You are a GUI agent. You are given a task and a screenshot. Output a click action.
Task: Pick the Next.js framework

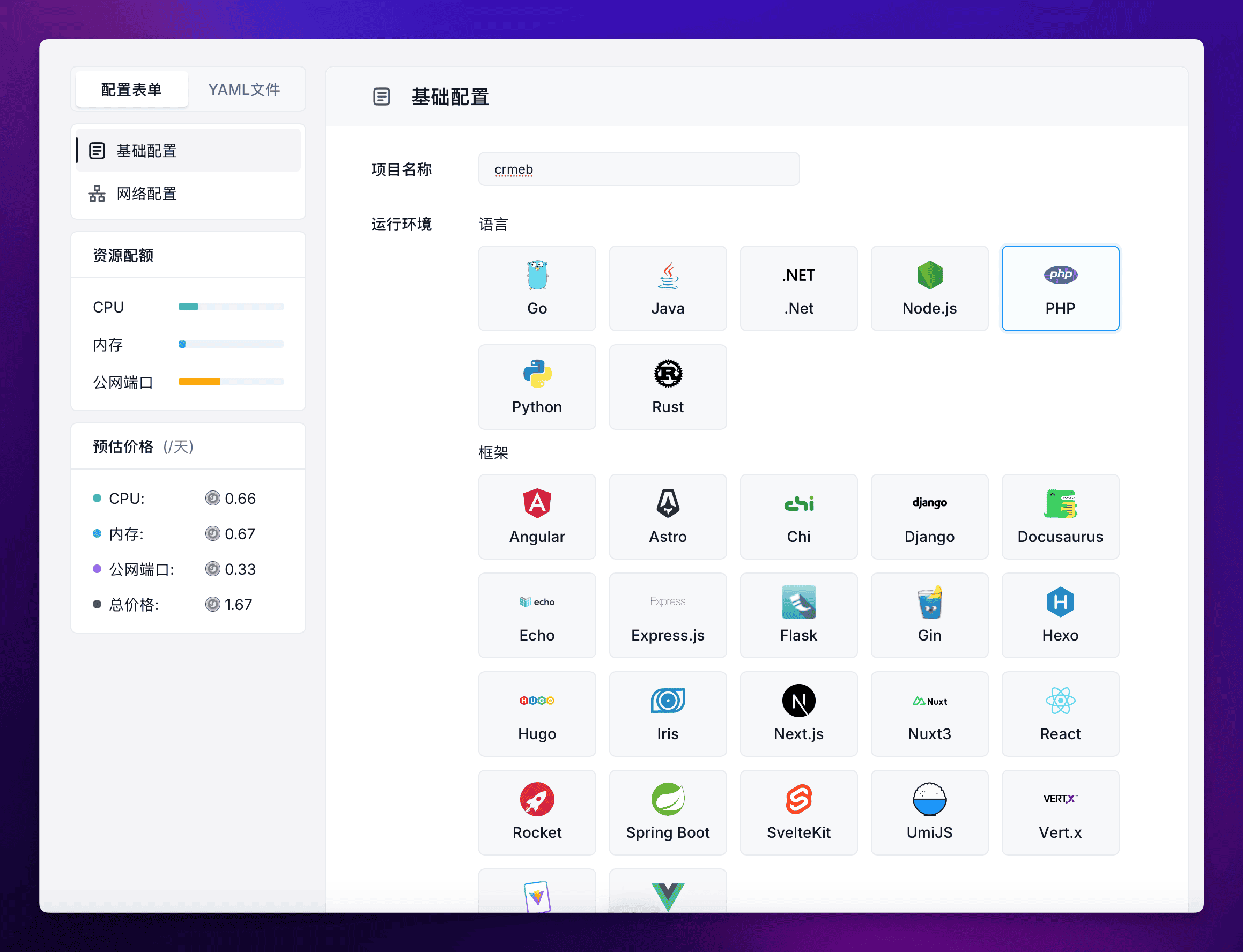tap(798, 714)
